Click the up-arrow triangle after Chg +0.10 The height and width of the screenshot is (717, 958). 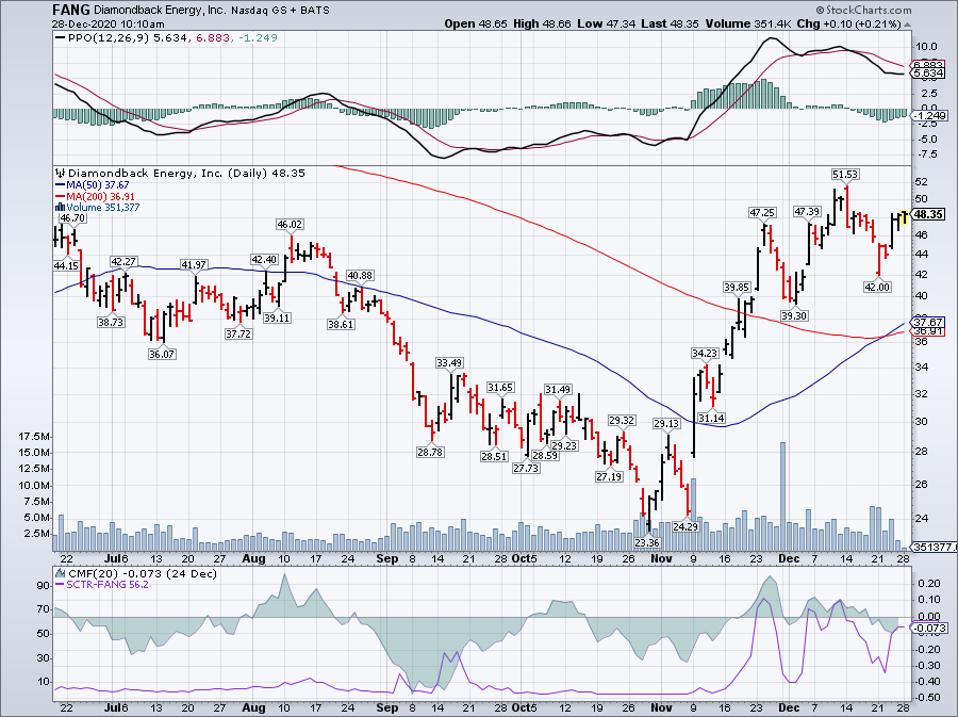(x=907, y=24)
